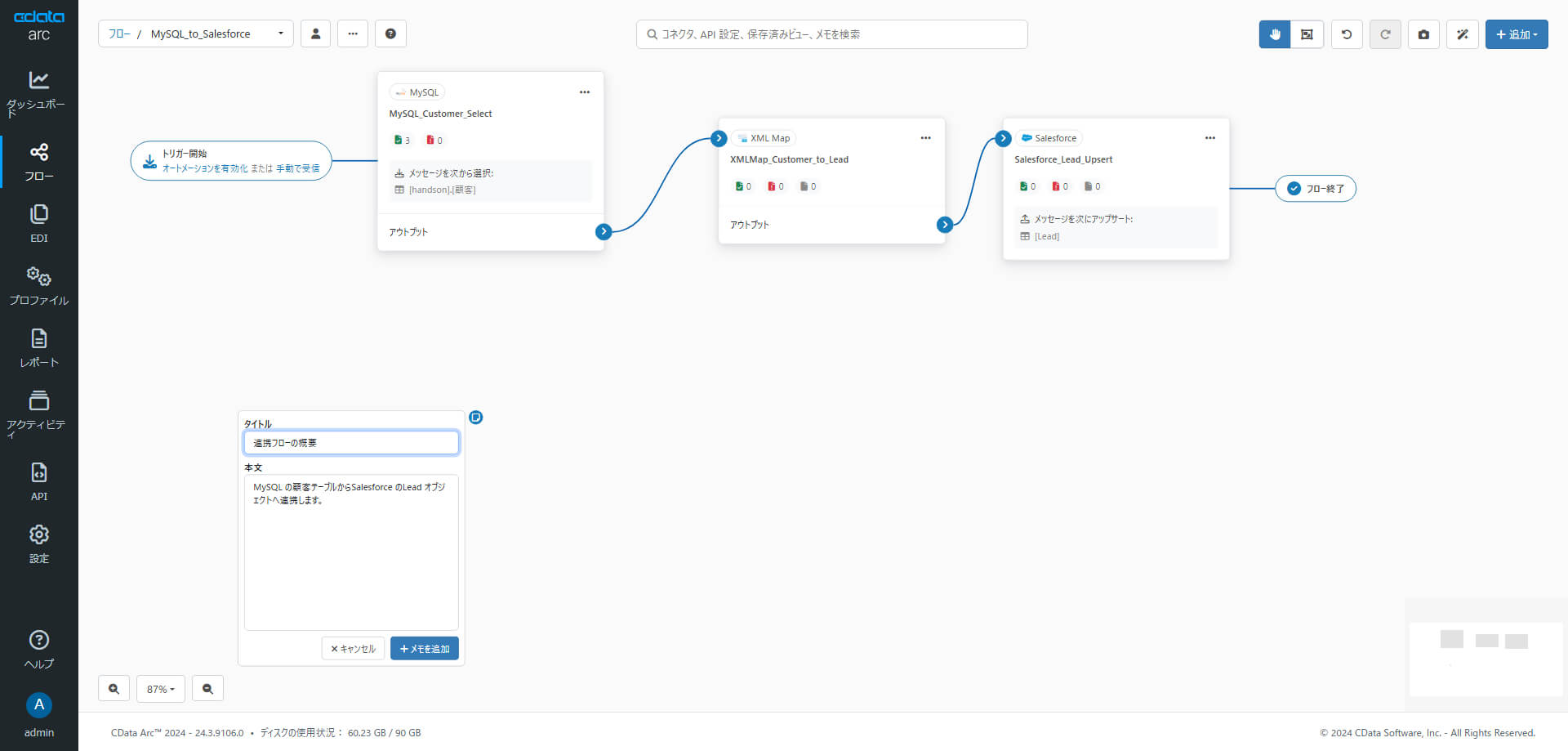Image resolution: width=1568 pixels, height=751 pixels.
Task: Click the memo body (本文) text area
Action: click(351, 552)
